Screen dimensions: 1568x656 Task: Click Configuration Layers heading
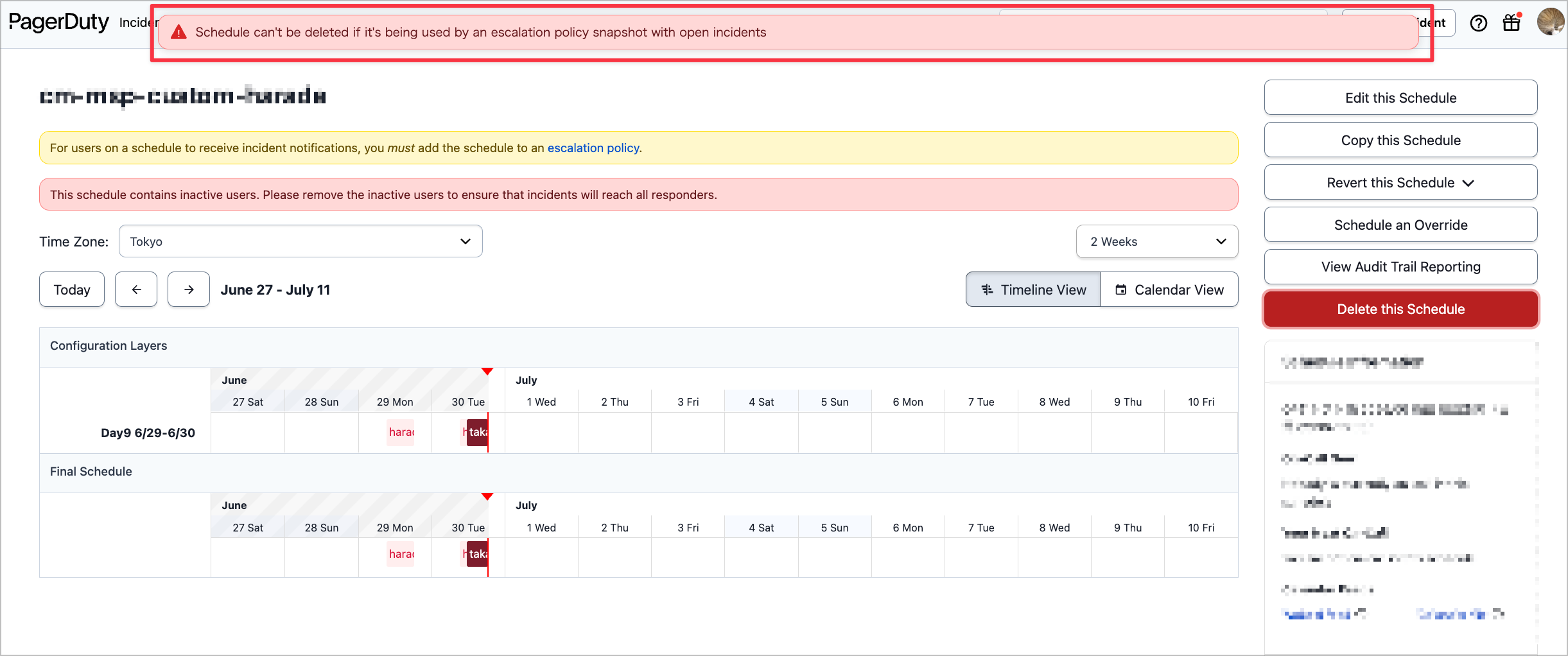[x=109, y=345]
